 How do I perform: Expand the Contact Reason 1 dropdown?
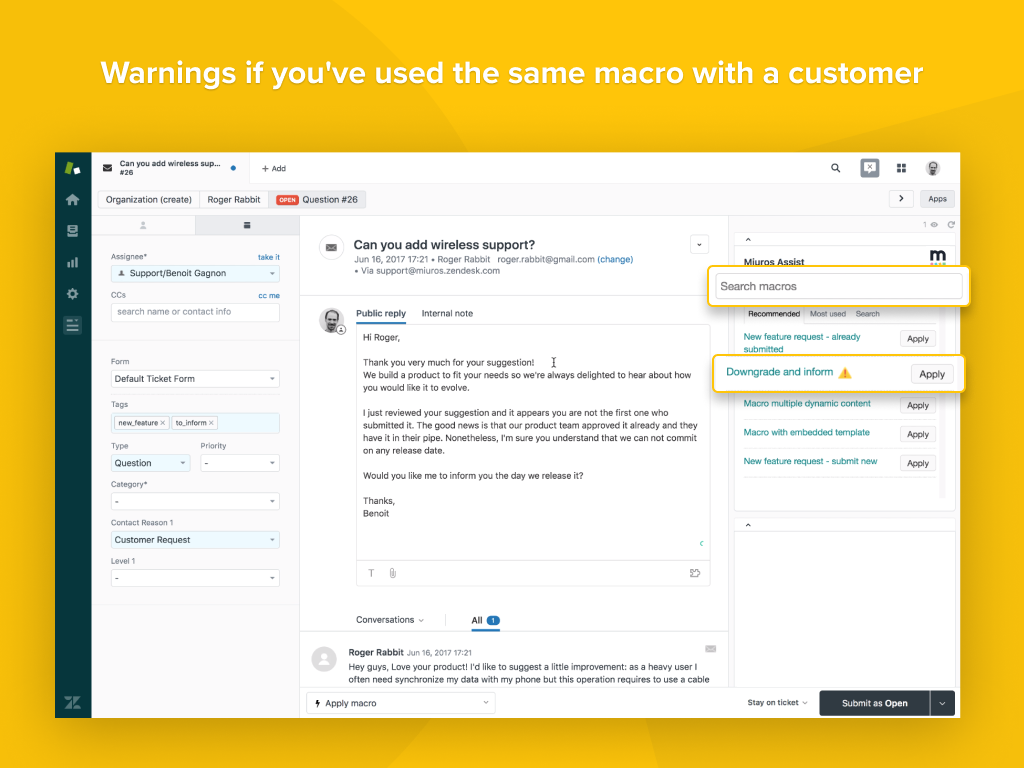195,540
